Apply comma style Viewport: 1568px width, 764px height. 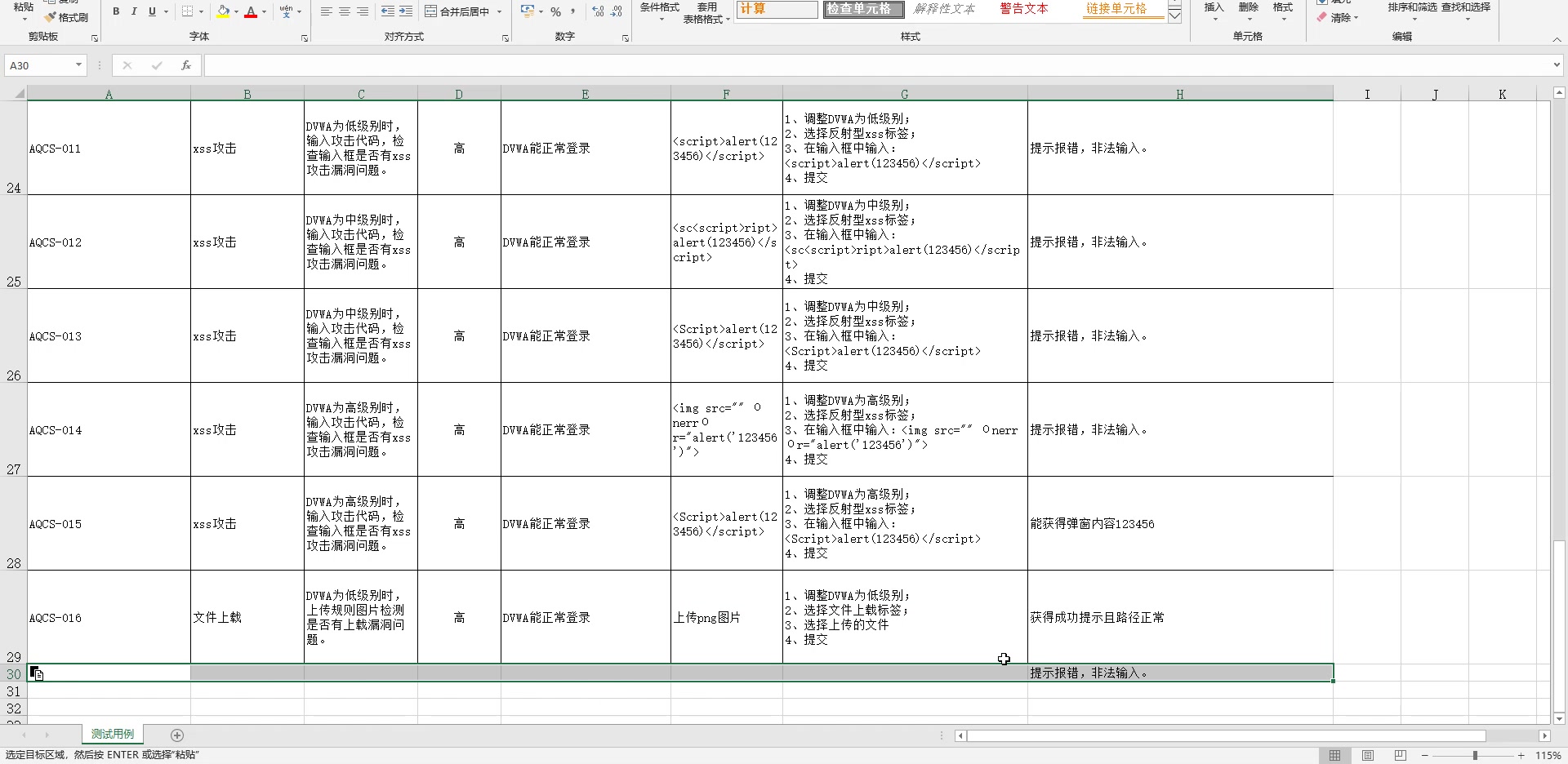(x=573, y=11)
